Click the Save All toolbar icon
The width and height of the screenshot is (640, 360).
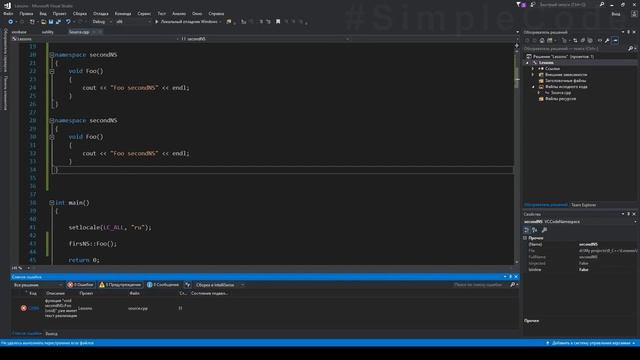point(58,22)
